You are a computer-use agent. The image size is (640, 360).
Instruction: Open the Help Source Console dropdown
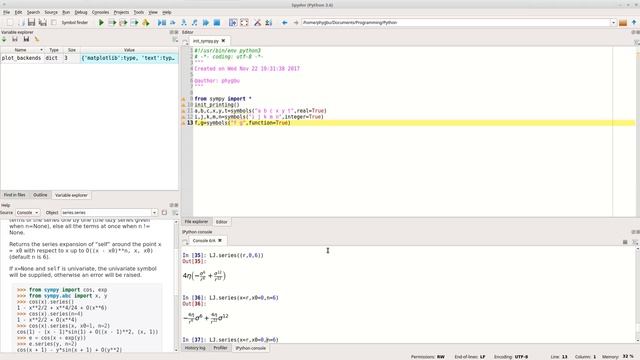28,213
